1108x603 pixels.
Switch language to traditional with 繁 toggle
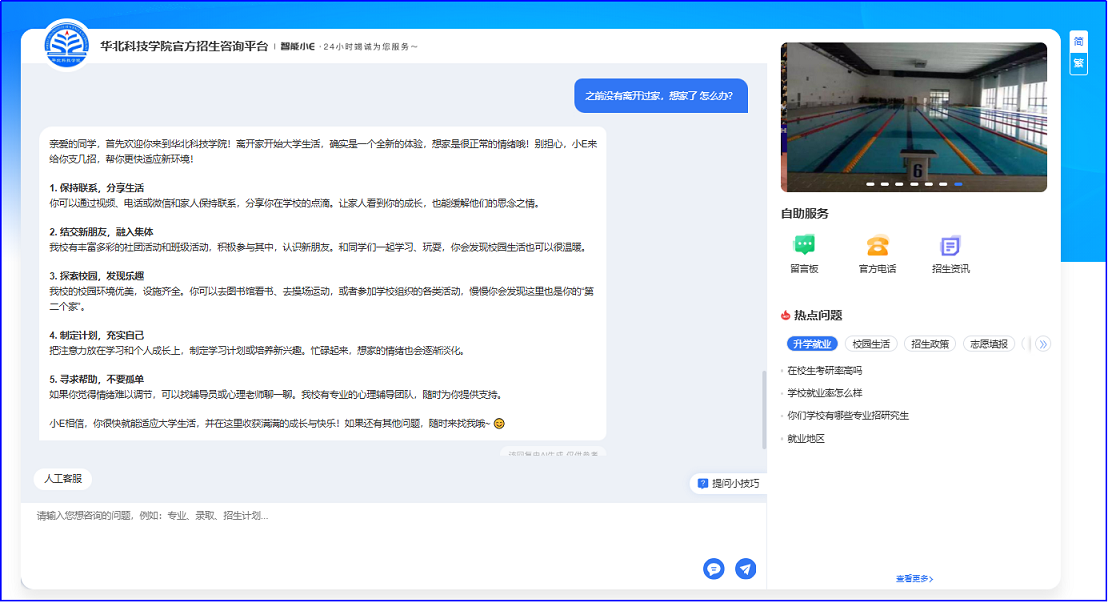(x=1078, y=63)
